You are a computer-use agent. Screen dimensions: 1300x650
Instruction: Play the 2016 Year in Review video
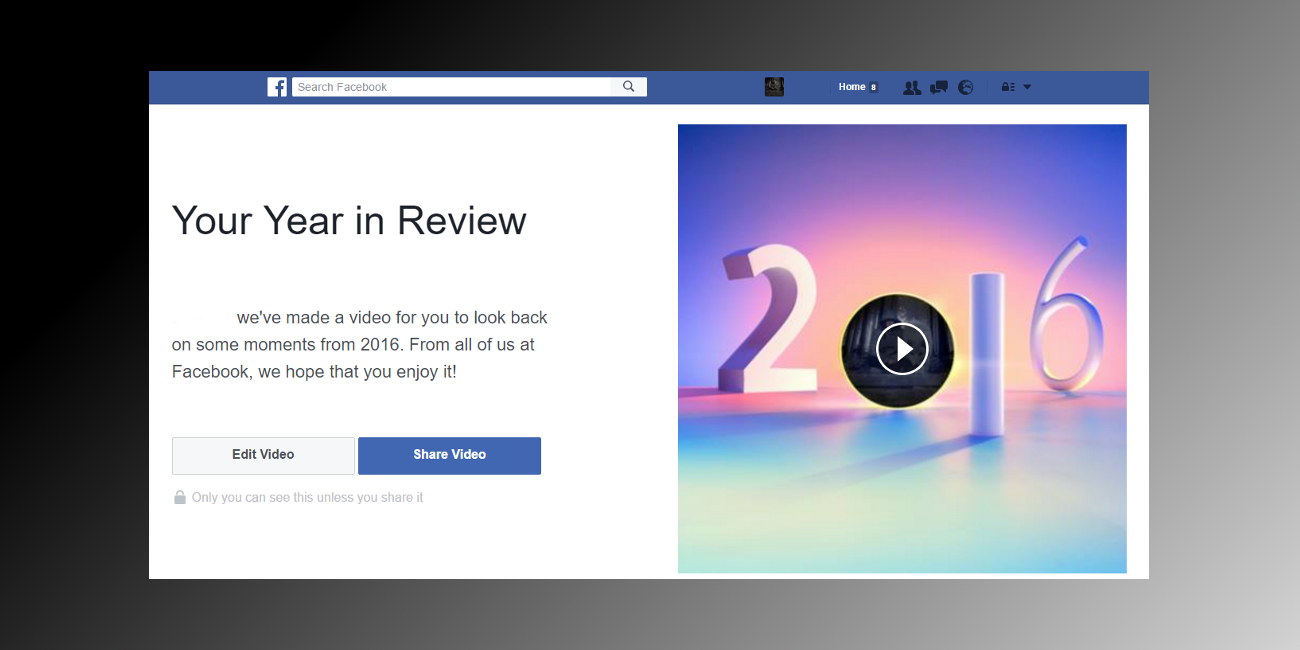(902, 349)
